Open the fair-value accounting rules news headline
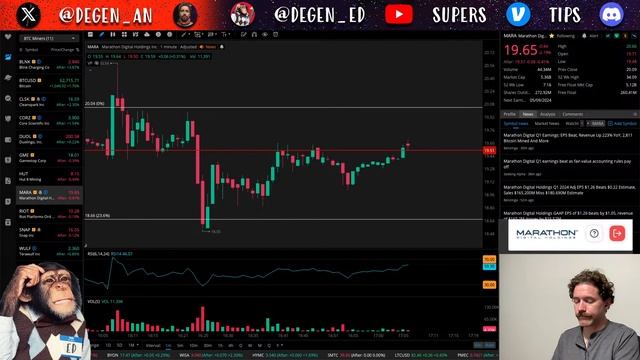Viewport: 640px width, 360px height. (567, 164)
